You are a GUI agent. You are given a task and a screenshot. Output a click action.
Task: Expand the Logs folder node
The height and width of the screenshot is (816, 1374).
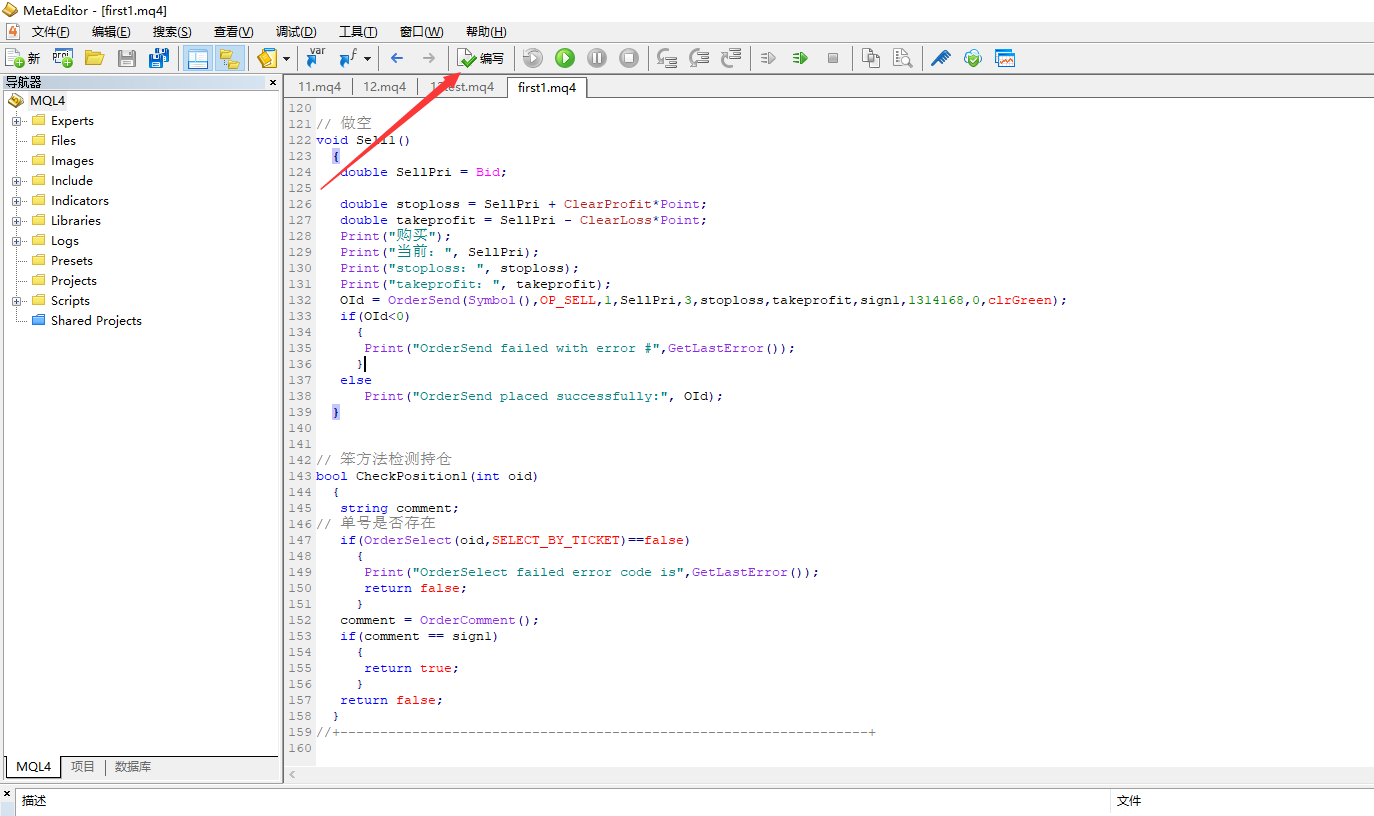(17, 241)
